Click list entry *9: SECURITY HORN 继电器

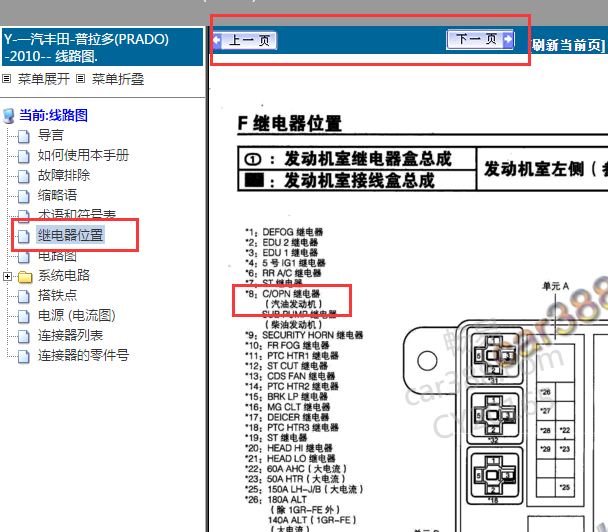pos(304,335)
